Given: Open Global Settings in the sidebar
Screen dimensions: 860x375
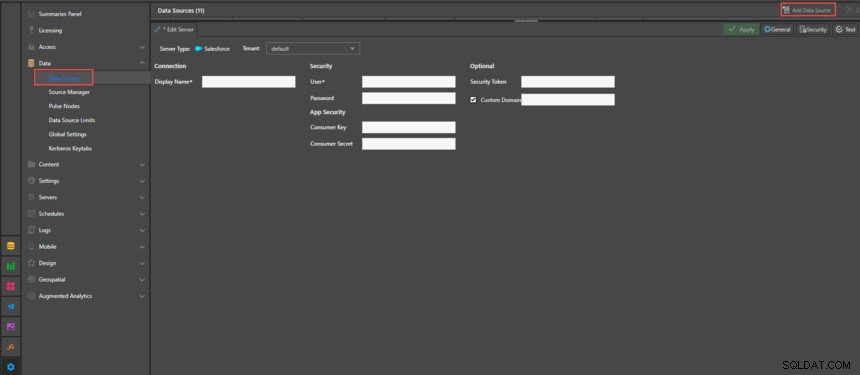Looking at the screenshot, I should [67, 134].
